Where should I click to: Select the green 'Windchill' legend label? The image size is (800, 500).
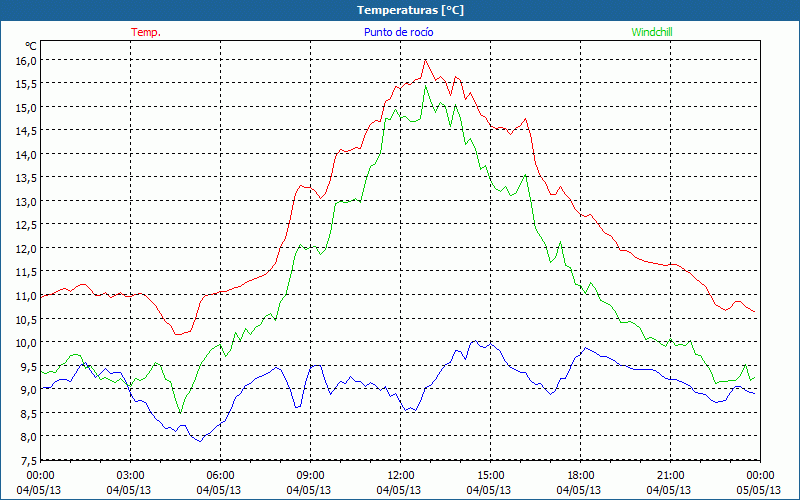click(652, 32)
